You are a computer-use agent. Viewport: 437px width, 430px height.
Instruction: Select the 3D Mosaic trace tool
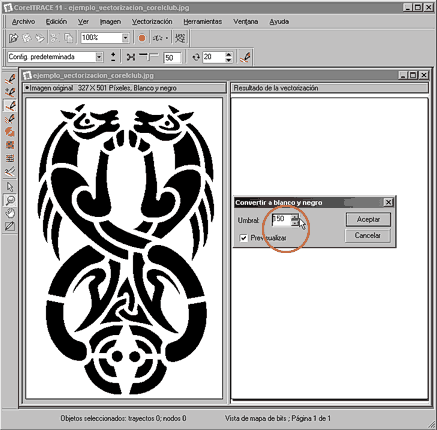pyautogui.click(x=10, y=132)
